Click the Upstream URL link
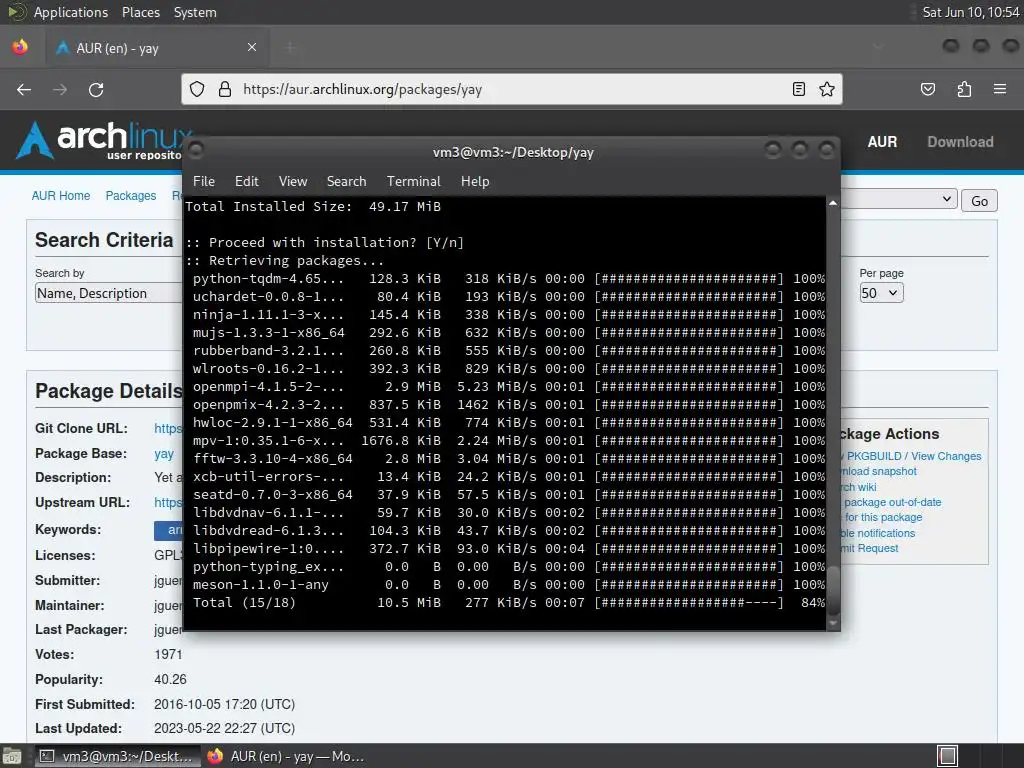Screen dimensions: 1024x768 168,502
